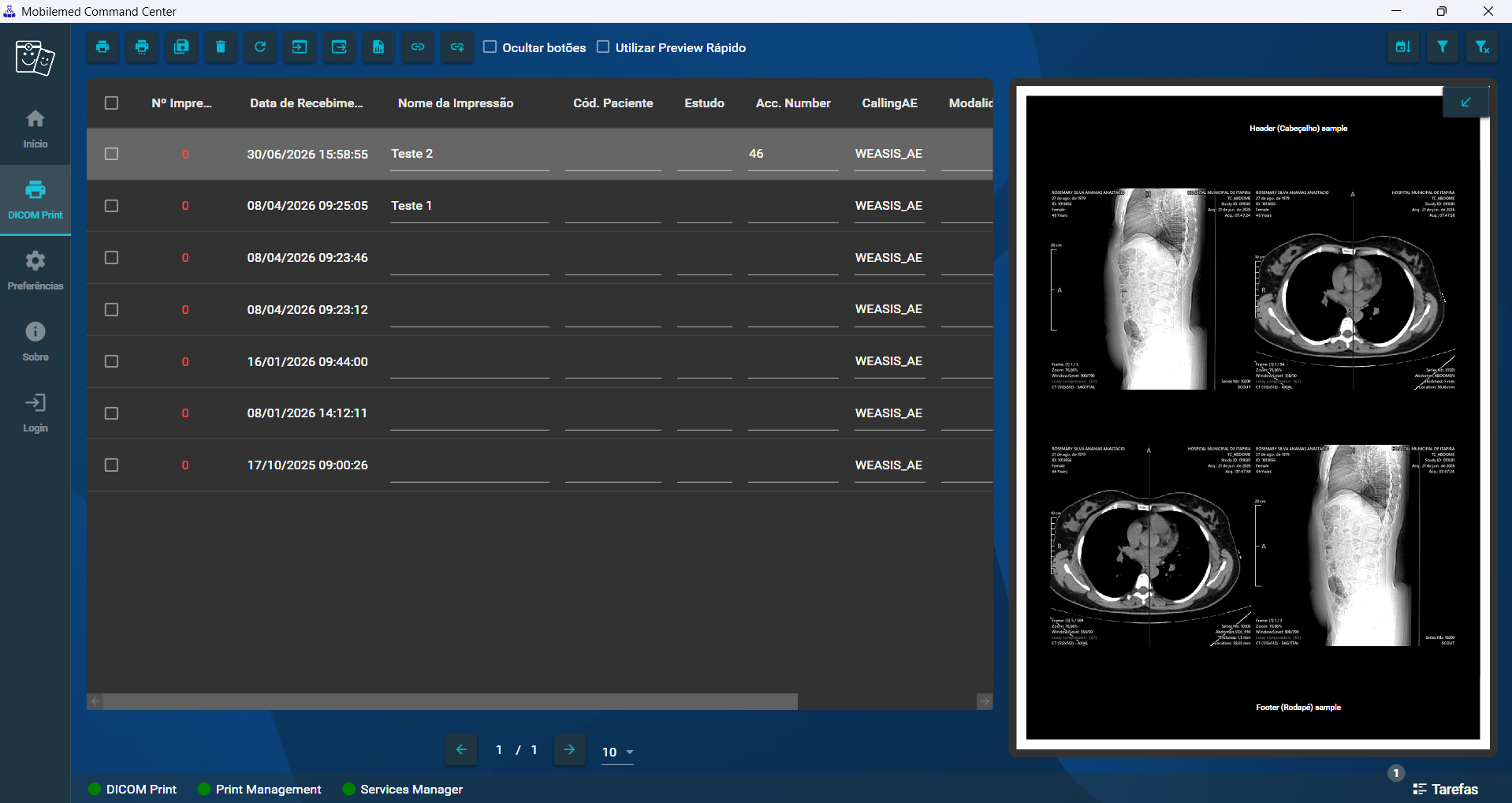
Task: Click the save copy disk icon
Action: (181, 47)
